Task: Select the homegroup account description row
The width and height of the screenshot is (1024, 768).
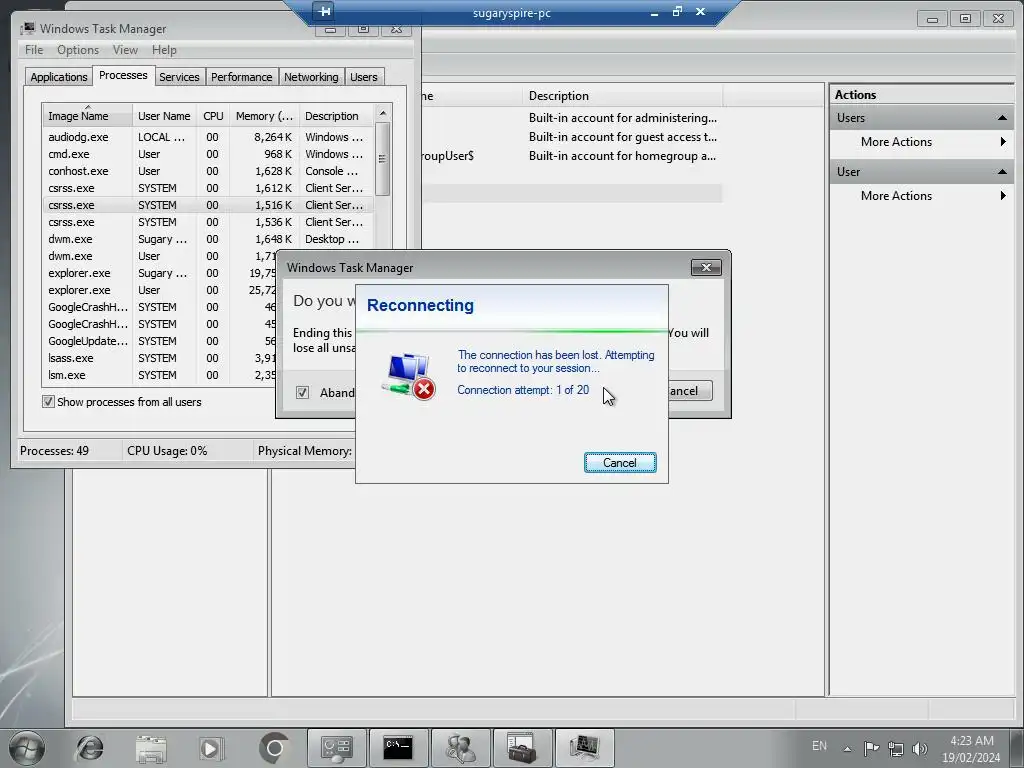Action: [x=622, y=156]
